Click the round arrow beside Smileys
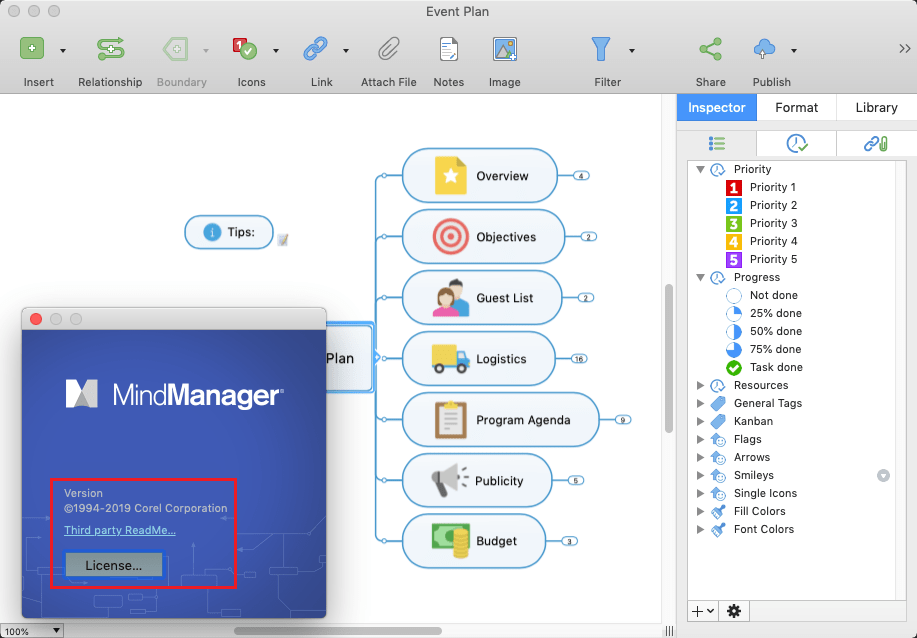The width and height of the screenshot is (917, 638). (883, 476)
